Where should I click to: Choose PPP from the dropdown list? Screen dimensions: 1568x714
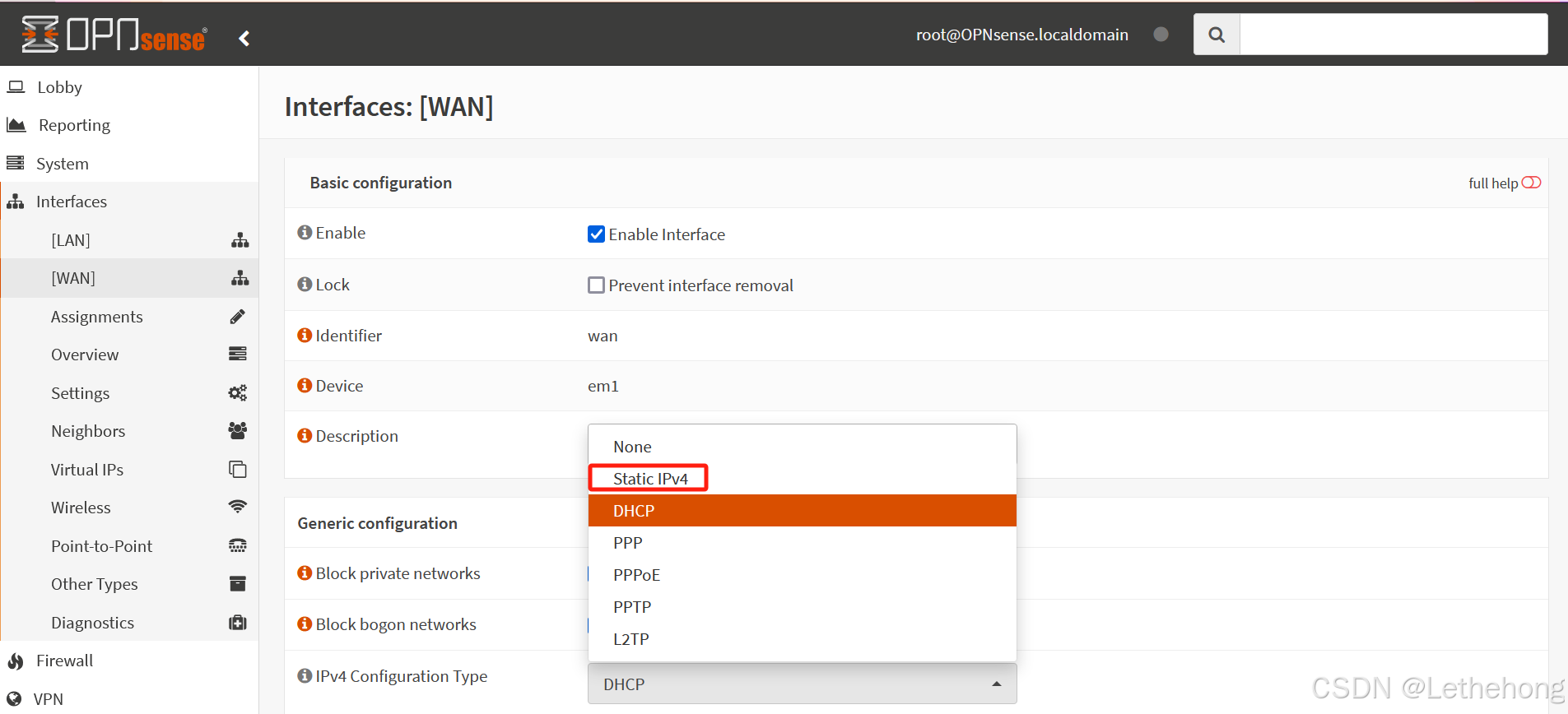click(803, 543)
